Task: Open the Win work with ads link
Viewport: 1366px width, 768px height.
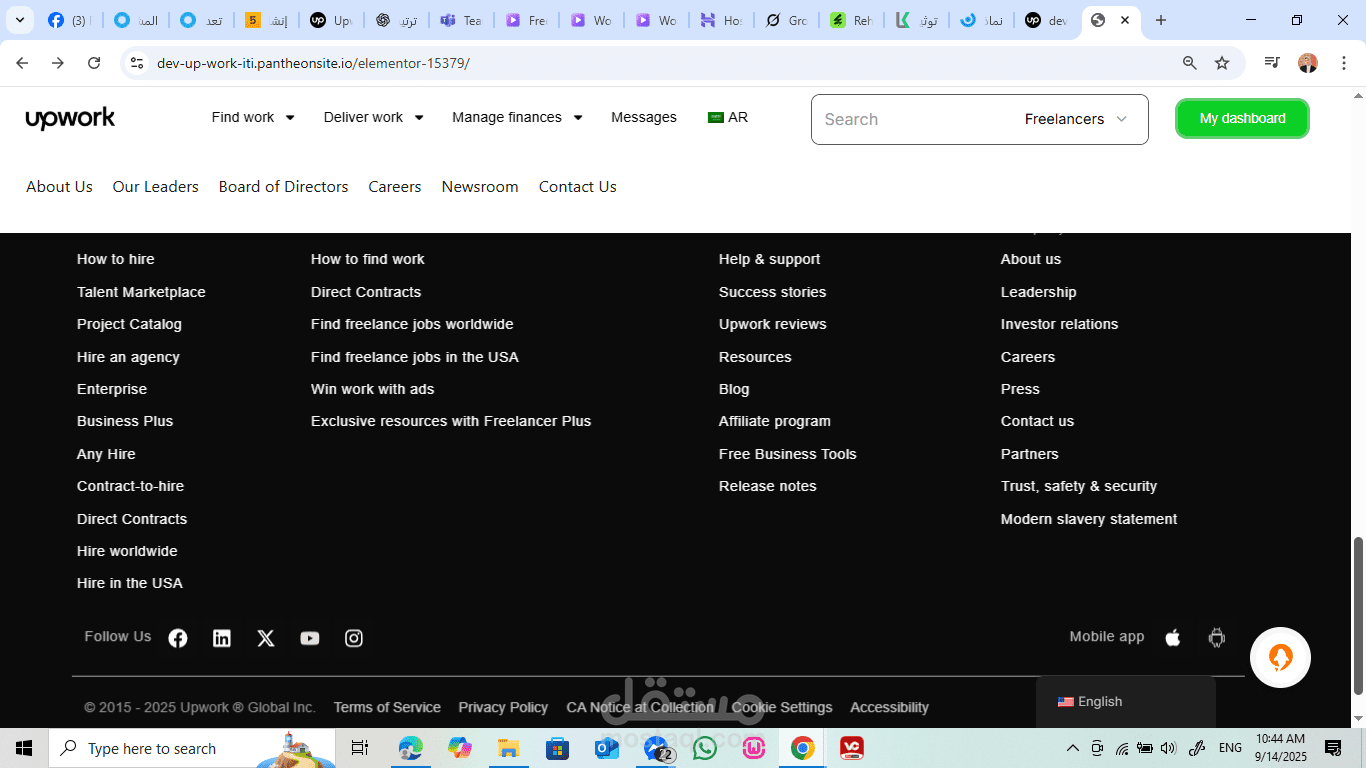Action: click(x=373, y=389)
